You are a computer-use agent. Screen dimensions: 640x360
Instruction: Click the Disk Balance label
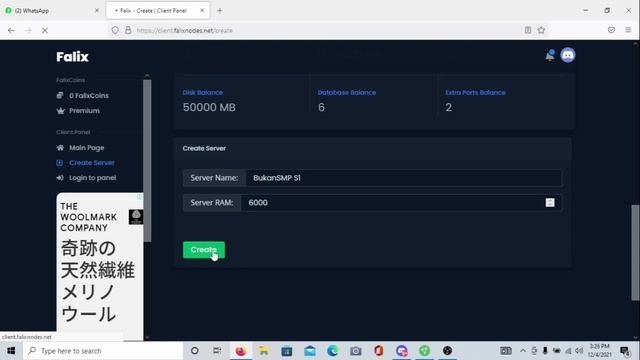[203, 93]
